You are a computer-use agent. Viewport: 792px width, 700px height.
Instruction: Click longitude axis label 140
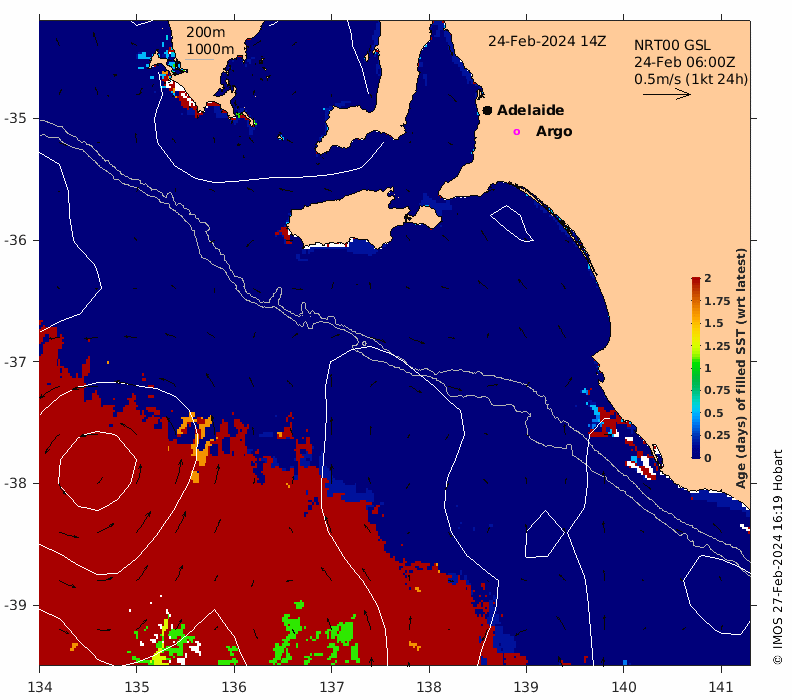point(624,687)
